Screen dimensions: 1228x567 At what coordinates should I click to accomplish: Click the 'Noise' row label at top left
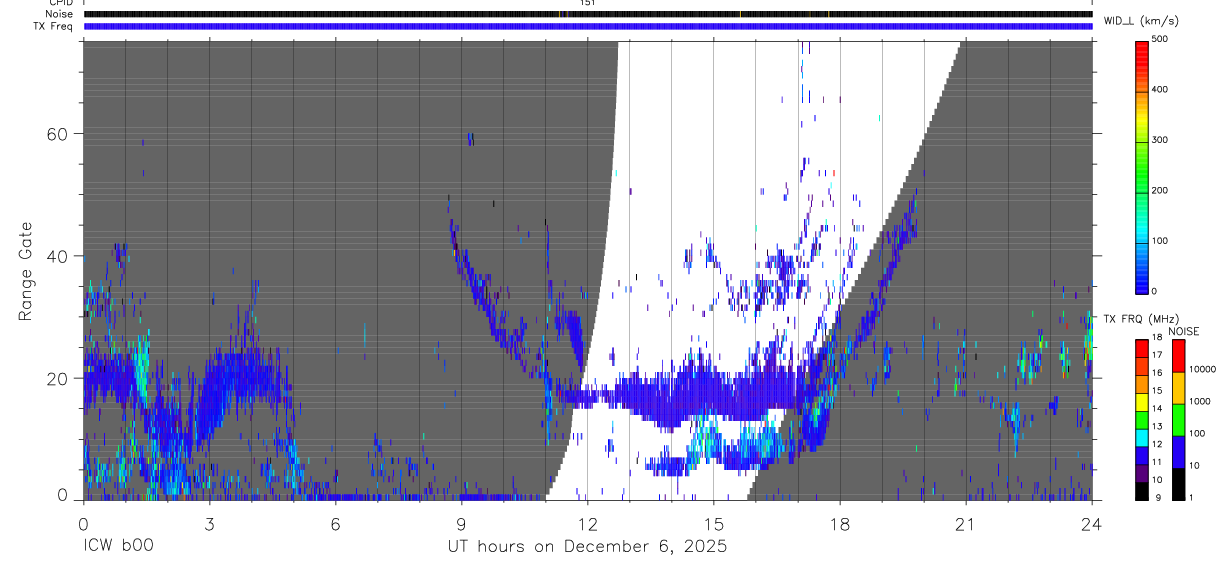(x=58, y=14)
